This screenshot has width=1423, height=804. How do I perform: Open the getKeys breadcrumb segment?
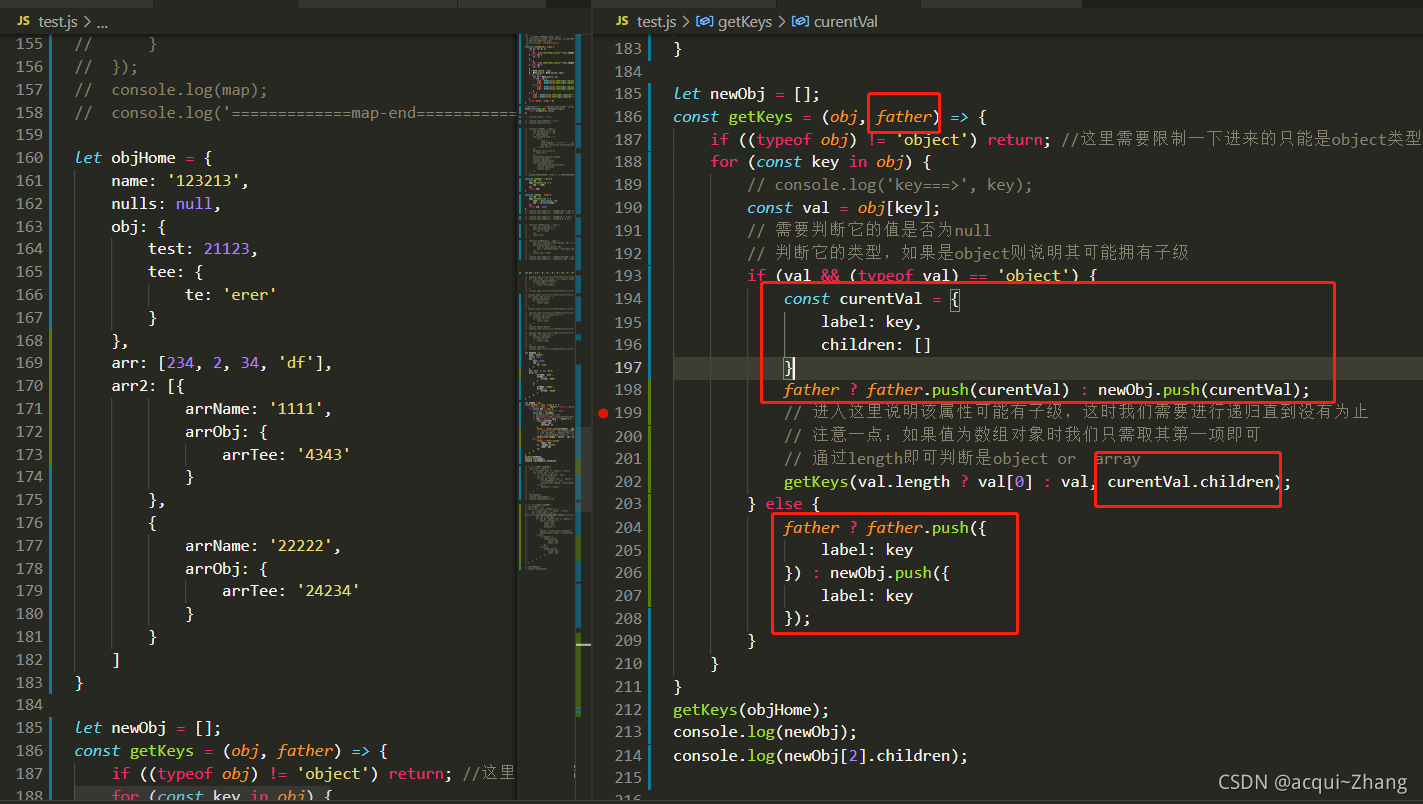[x=744, y=21]
